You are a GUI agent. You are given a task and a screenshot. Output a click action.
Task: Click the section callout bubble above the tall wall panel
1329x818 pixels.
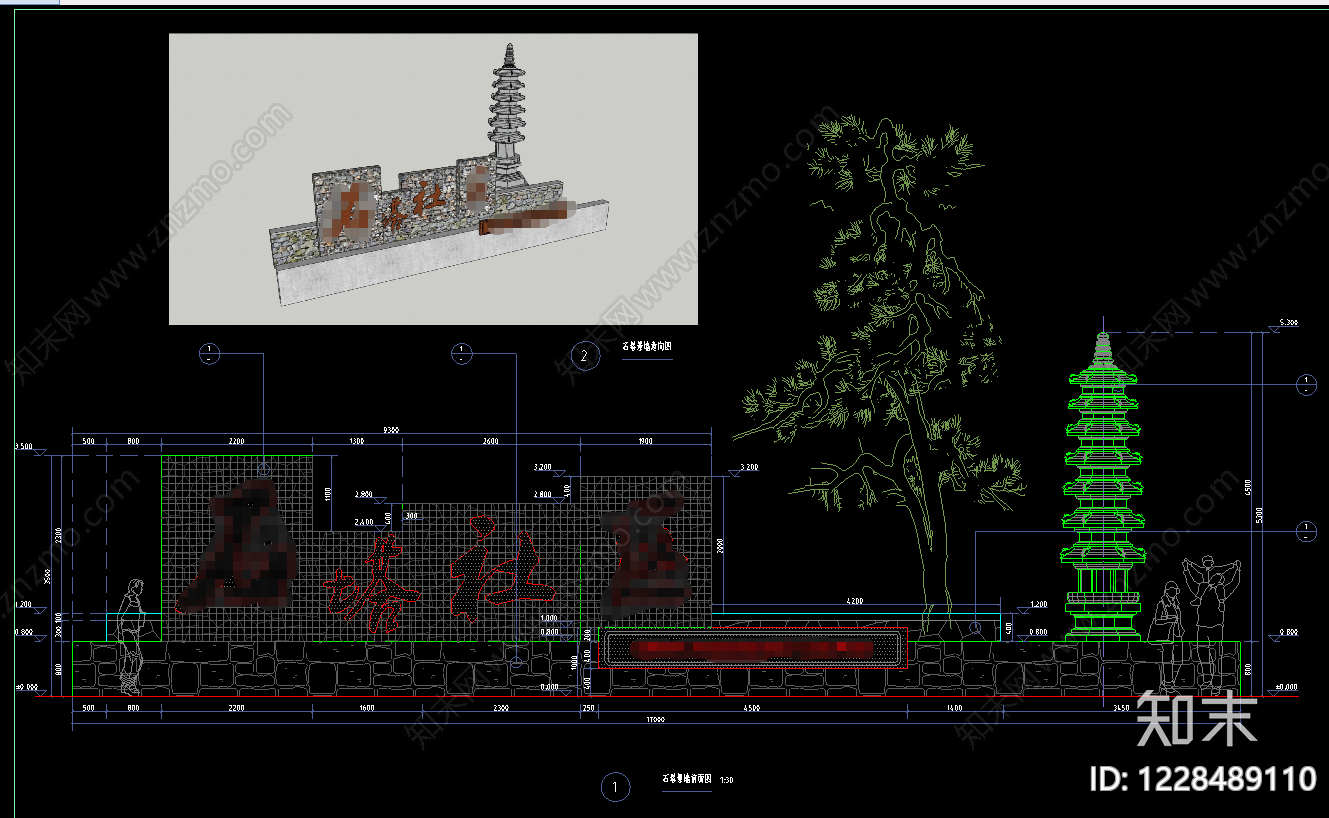click(x=209, y=354)
